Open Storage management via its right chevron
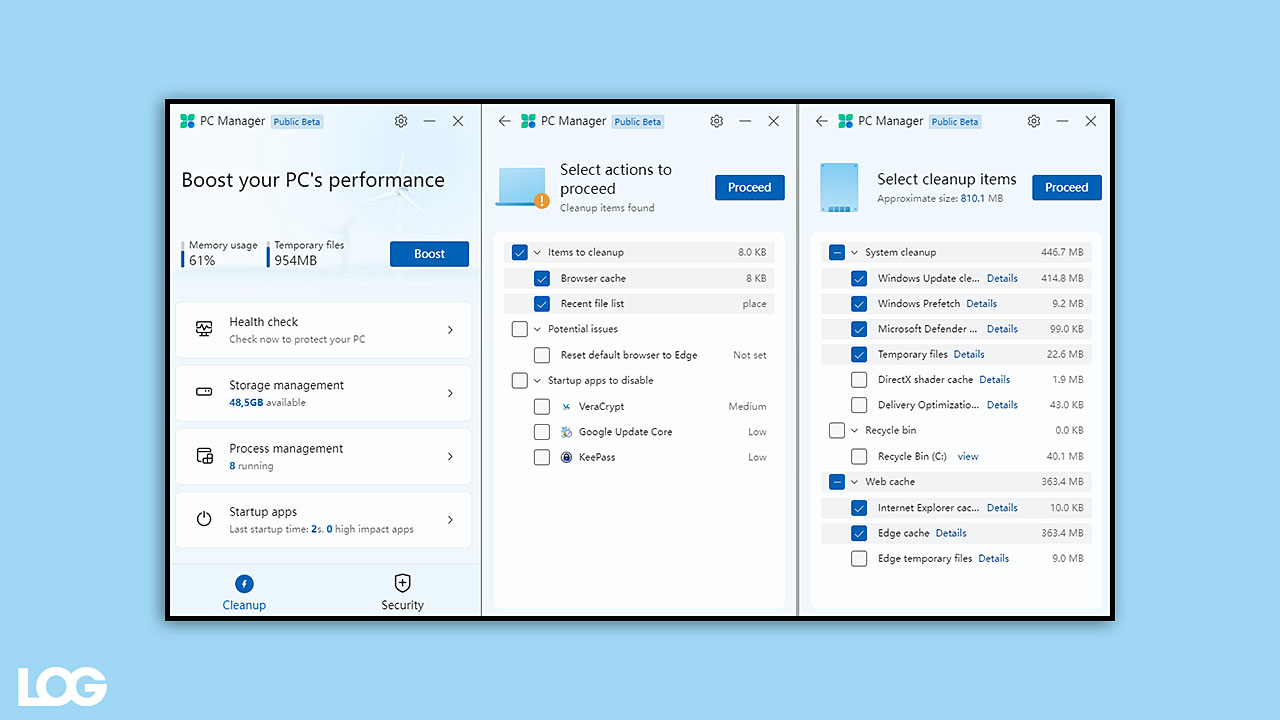Image resolution: width=1280 pixels, height=720 pixels. coord(450,393)
